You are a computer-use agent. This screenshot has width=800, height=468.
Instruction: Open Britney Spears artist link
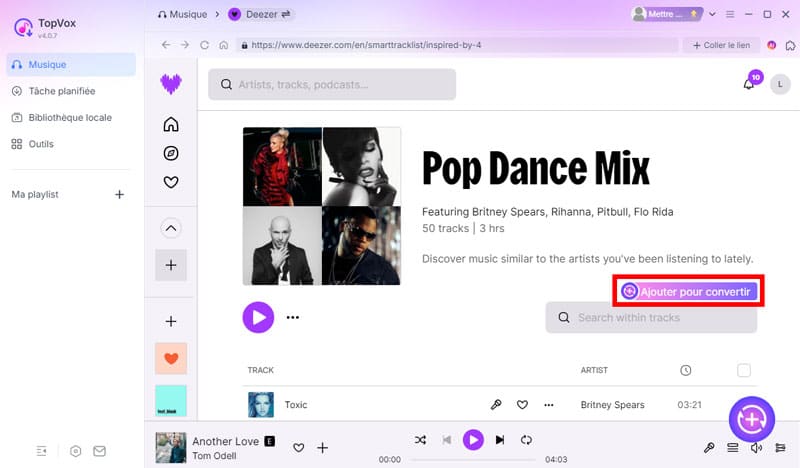point(612,405)
